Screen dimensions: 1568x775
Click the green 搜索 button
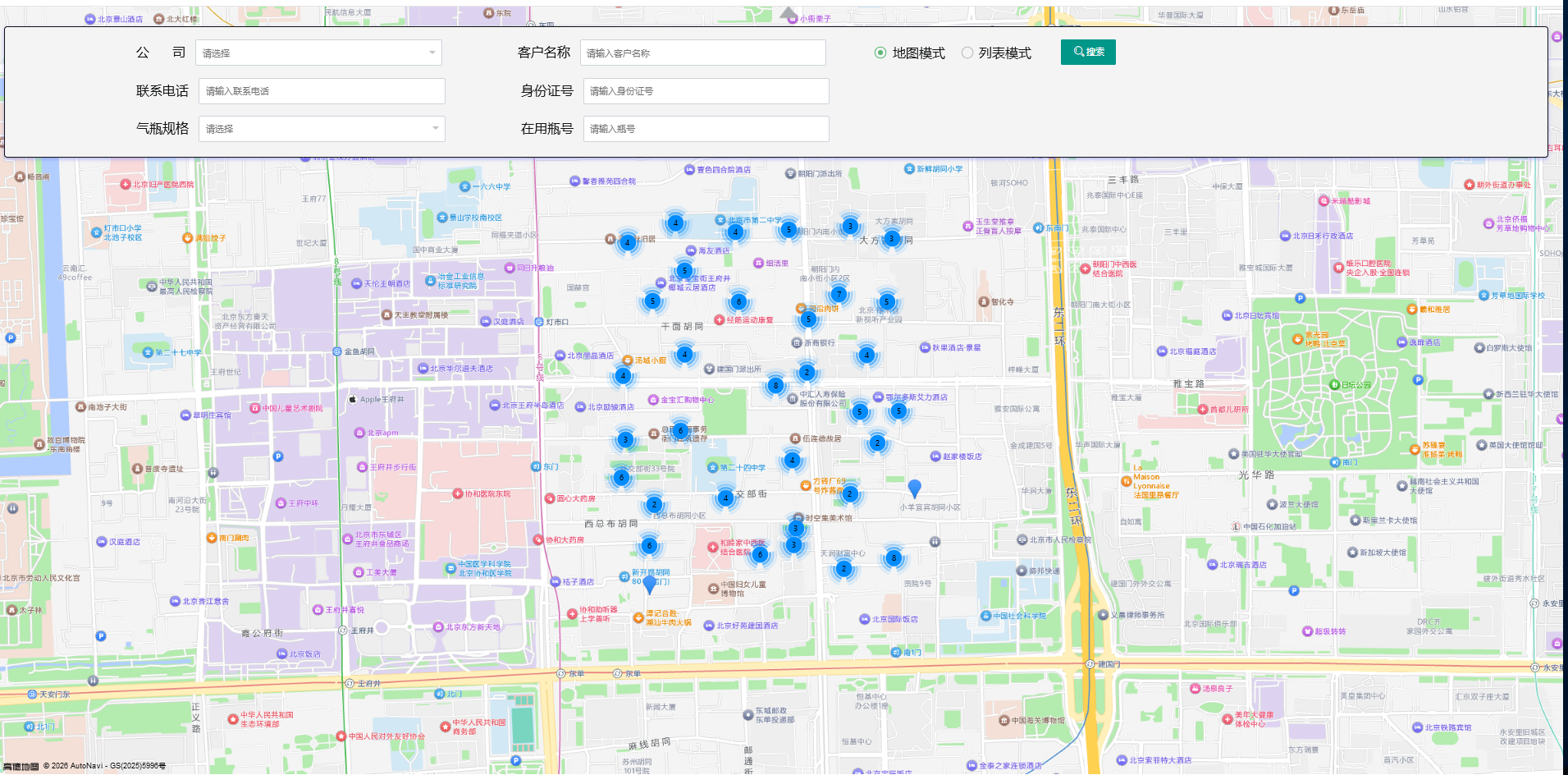tap(1088, 52)
